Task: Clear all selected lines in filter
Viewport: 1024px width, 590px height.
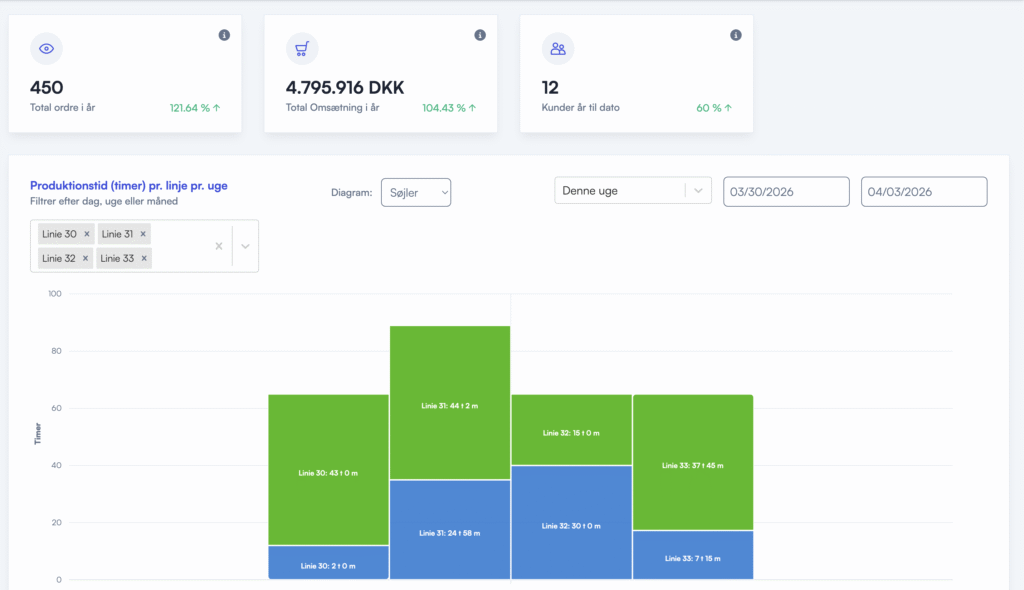Action: (x=219, y=246)
